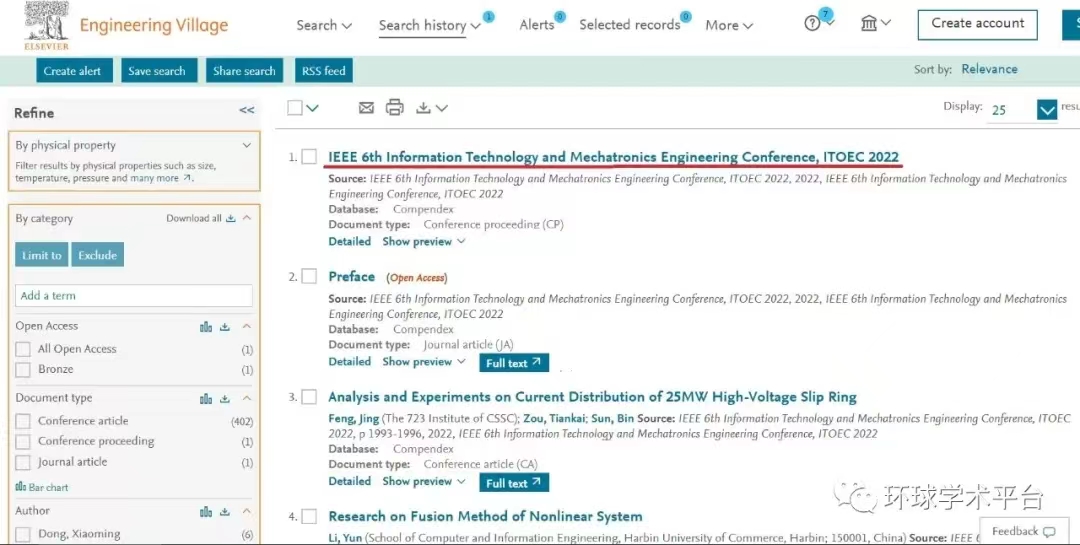Image resolution: width=1080 pixels, height=545 pixels.
Task: Click the Elsevier tree logo
Action: pyautogui.click(x=46, y=25)
